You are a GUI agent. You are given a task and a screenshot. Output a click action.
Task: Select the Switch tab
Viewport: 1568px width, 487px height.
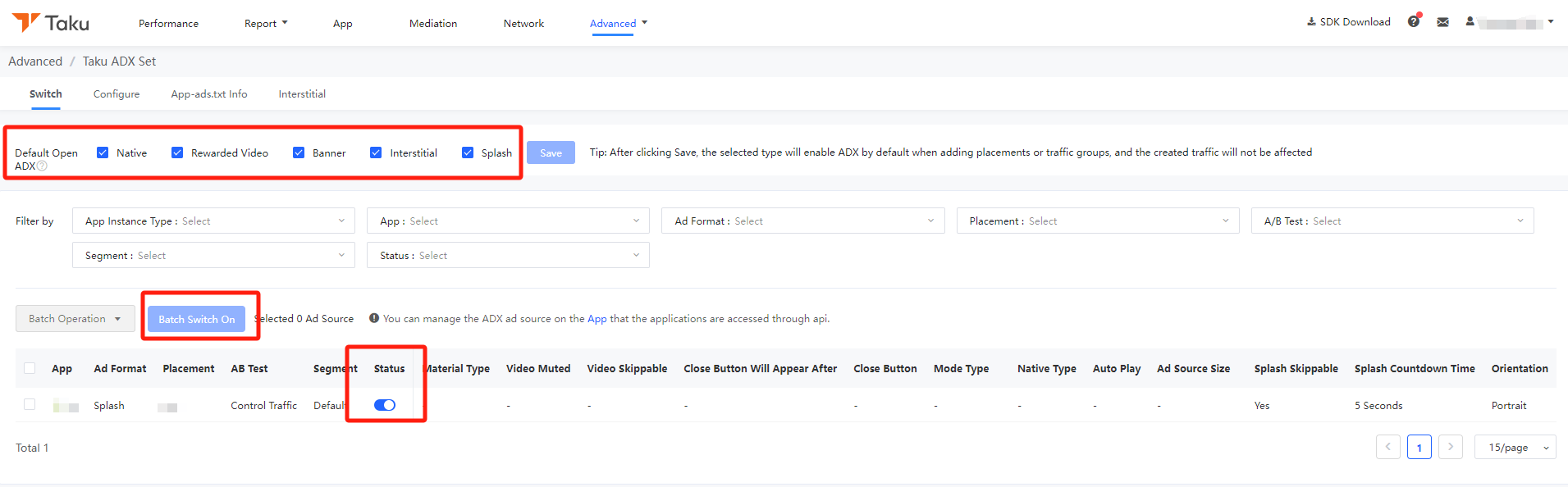pyautogui.click(x=46, y=94)
